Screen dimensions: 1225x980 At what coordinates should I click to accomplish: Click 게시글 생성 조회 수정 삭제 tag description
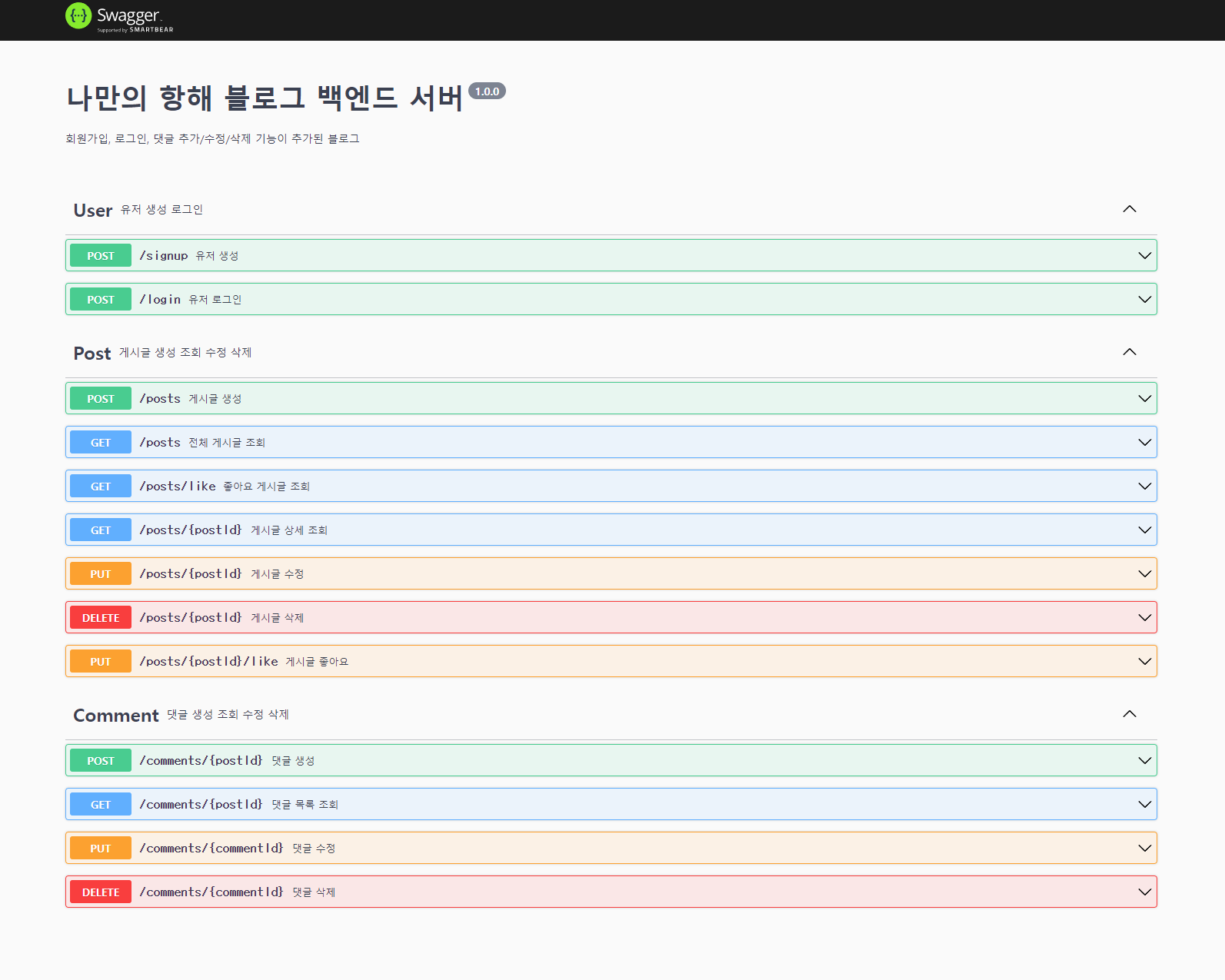185,352
